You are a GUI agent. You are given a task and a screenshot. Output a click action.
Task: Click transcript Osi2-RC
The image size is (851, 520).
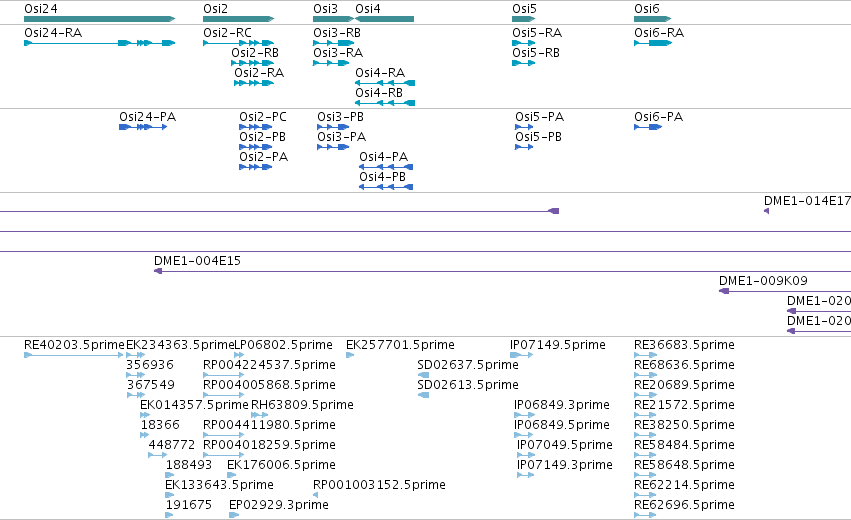tap(238, 43)
